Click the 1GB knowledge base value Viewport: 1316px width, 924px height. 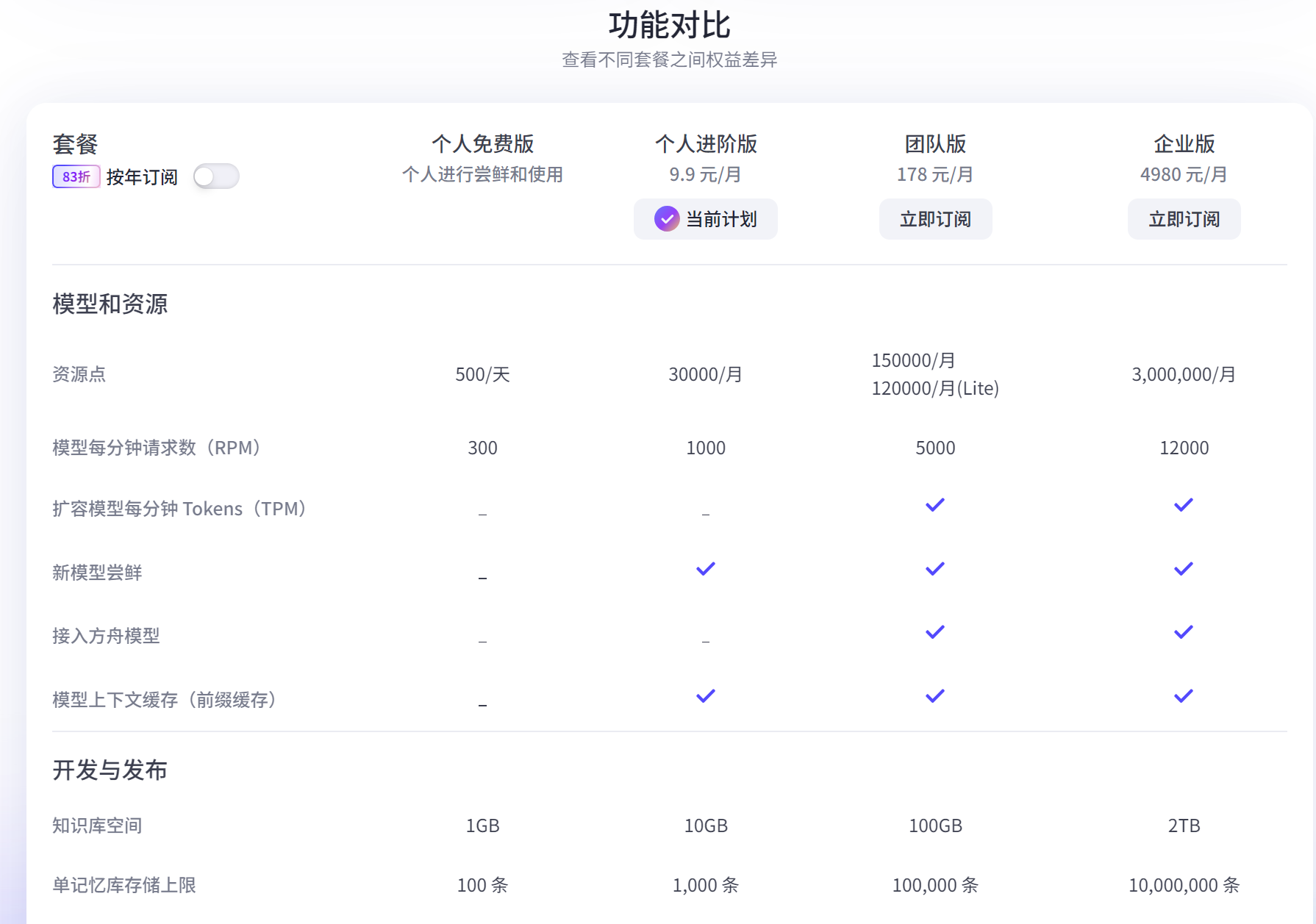(483, 825)
